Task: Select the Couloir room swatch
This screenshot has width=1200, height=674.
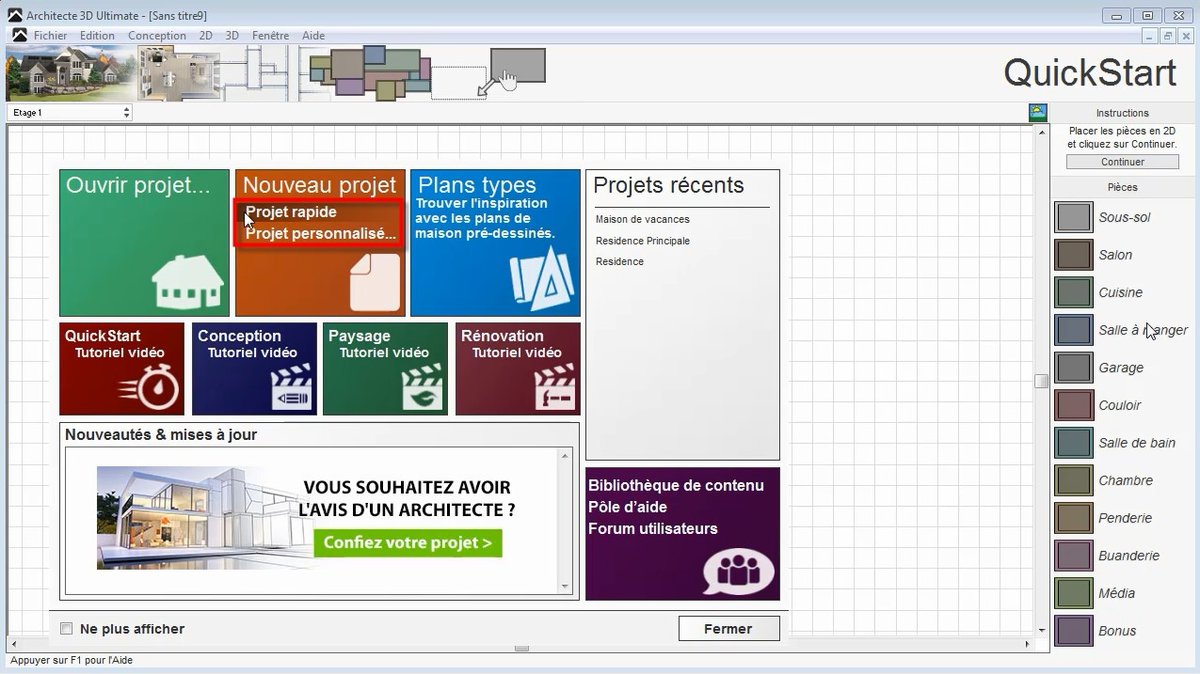Action: point(1074,405)
